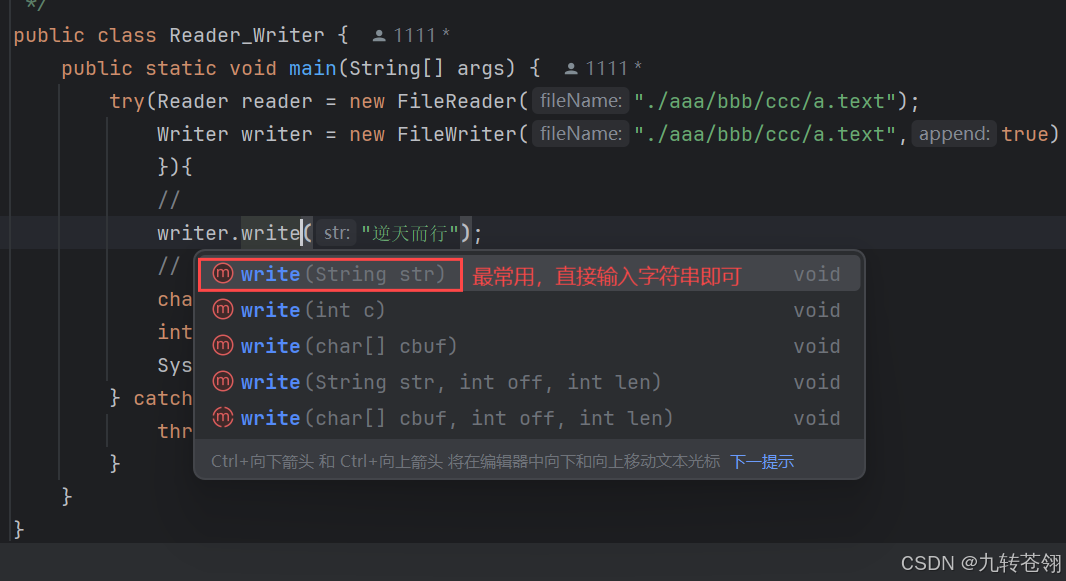Click the FileWriter constructor call
Screen dimensions: 1066x581
coord(457,134)
